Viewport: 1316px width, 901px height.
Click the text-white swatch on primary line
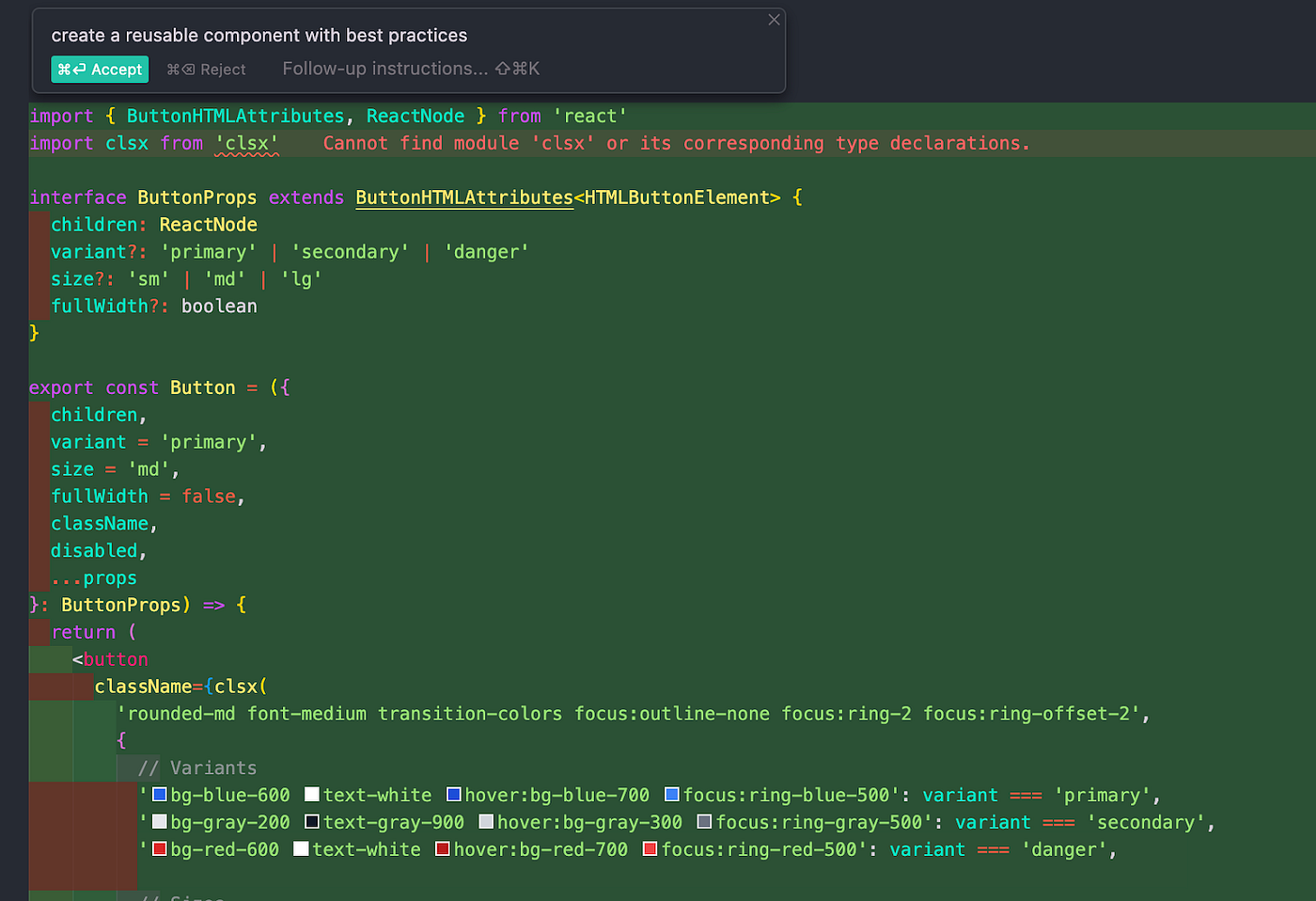click(x=312, y=795)
